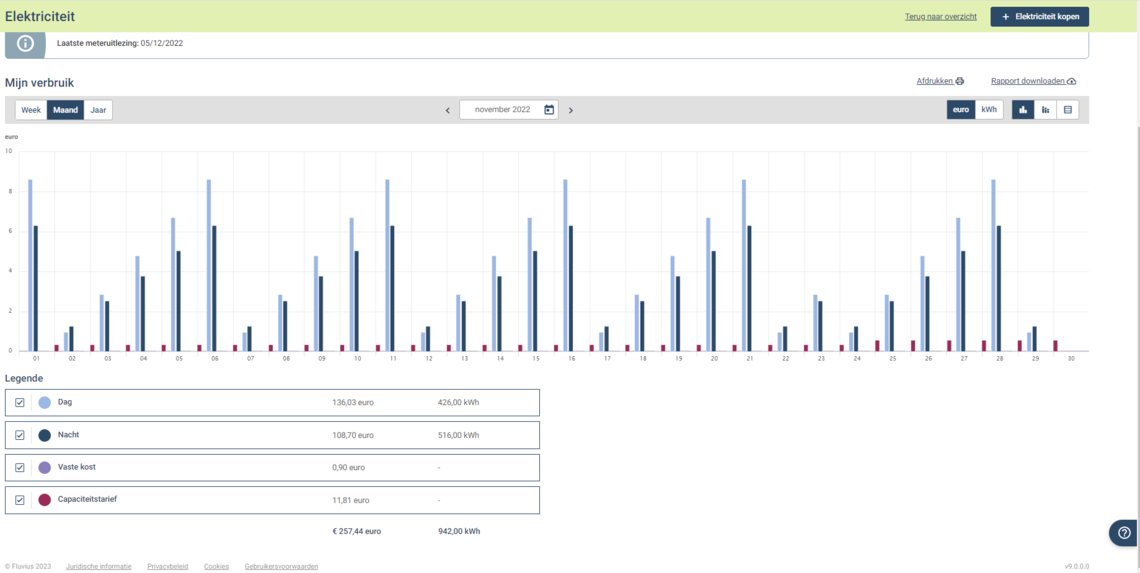Go to the previous month arrow
This screenshot has width=1140, height=573.
[448, 111]
